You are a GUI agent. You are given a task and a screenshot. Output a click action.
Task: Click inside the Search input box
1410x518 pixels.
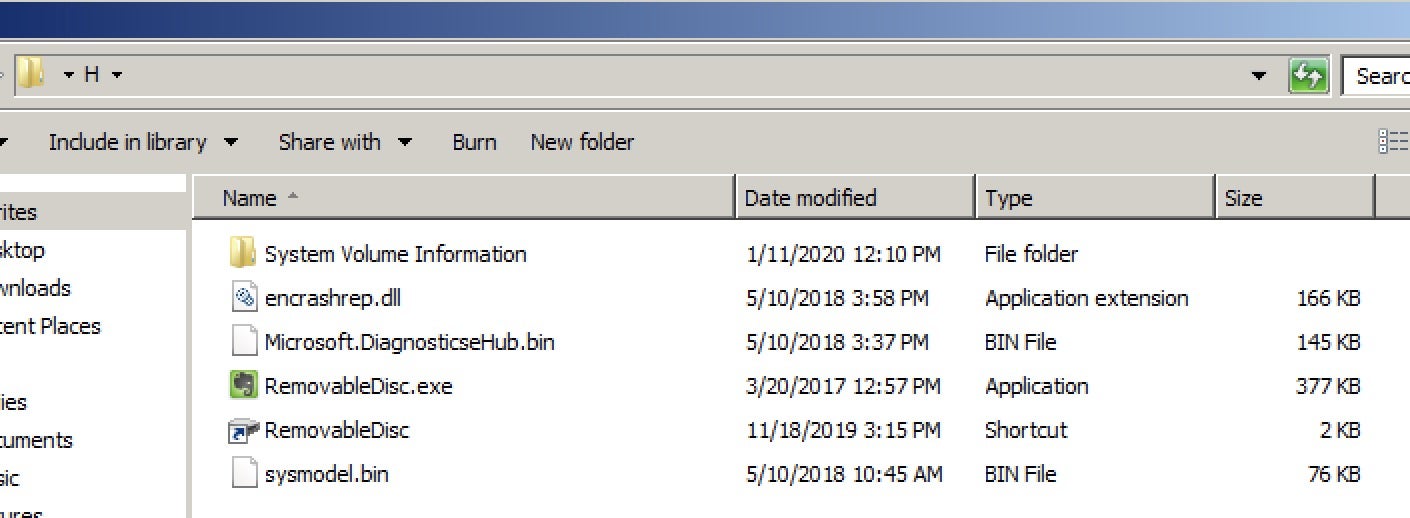1380,76
